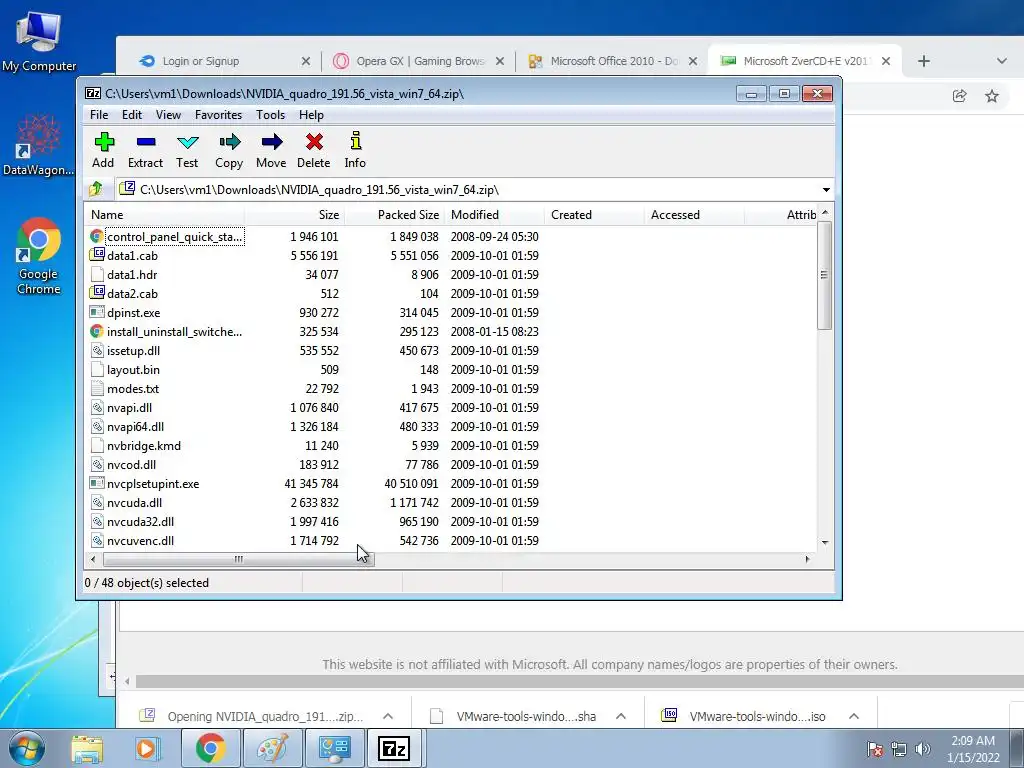Image resolution: width=1024 pixels, height=768 pixels.
Task: Open the Help menu
Action: [312, 115]
